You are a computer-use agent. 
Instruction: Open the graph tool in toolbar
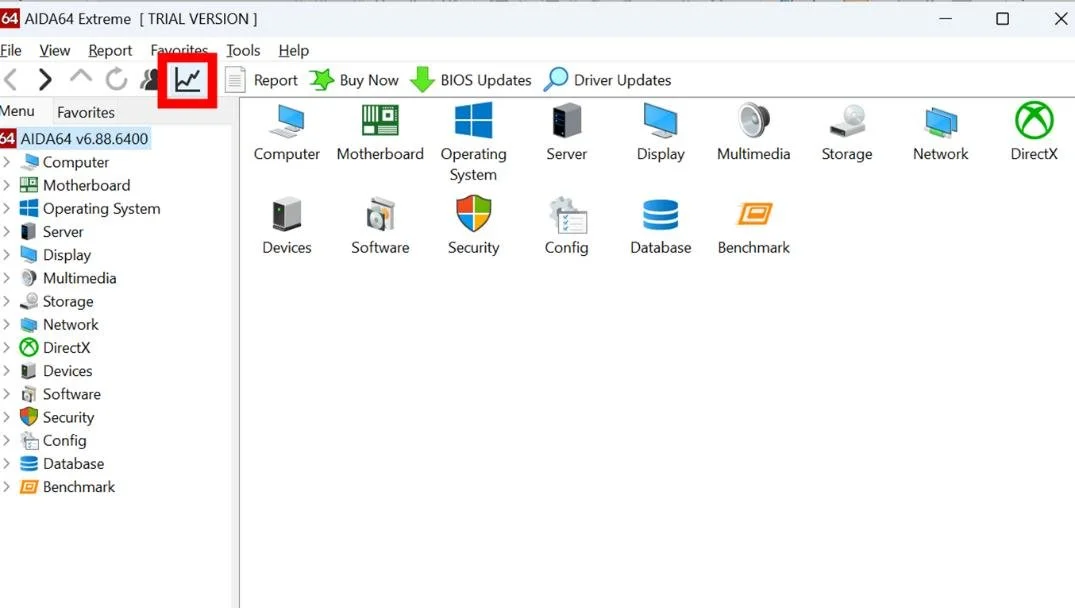188,80
